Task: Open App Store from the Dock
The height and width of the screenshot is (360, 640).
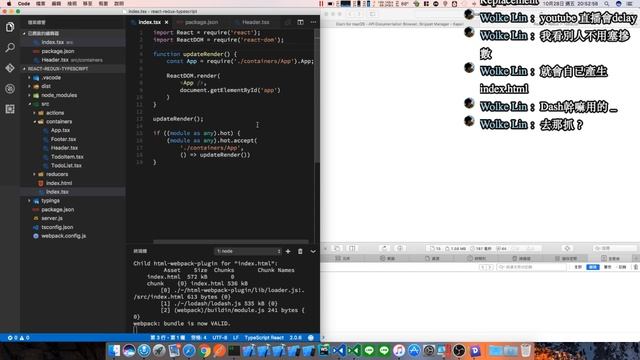Action: (414, 351)
